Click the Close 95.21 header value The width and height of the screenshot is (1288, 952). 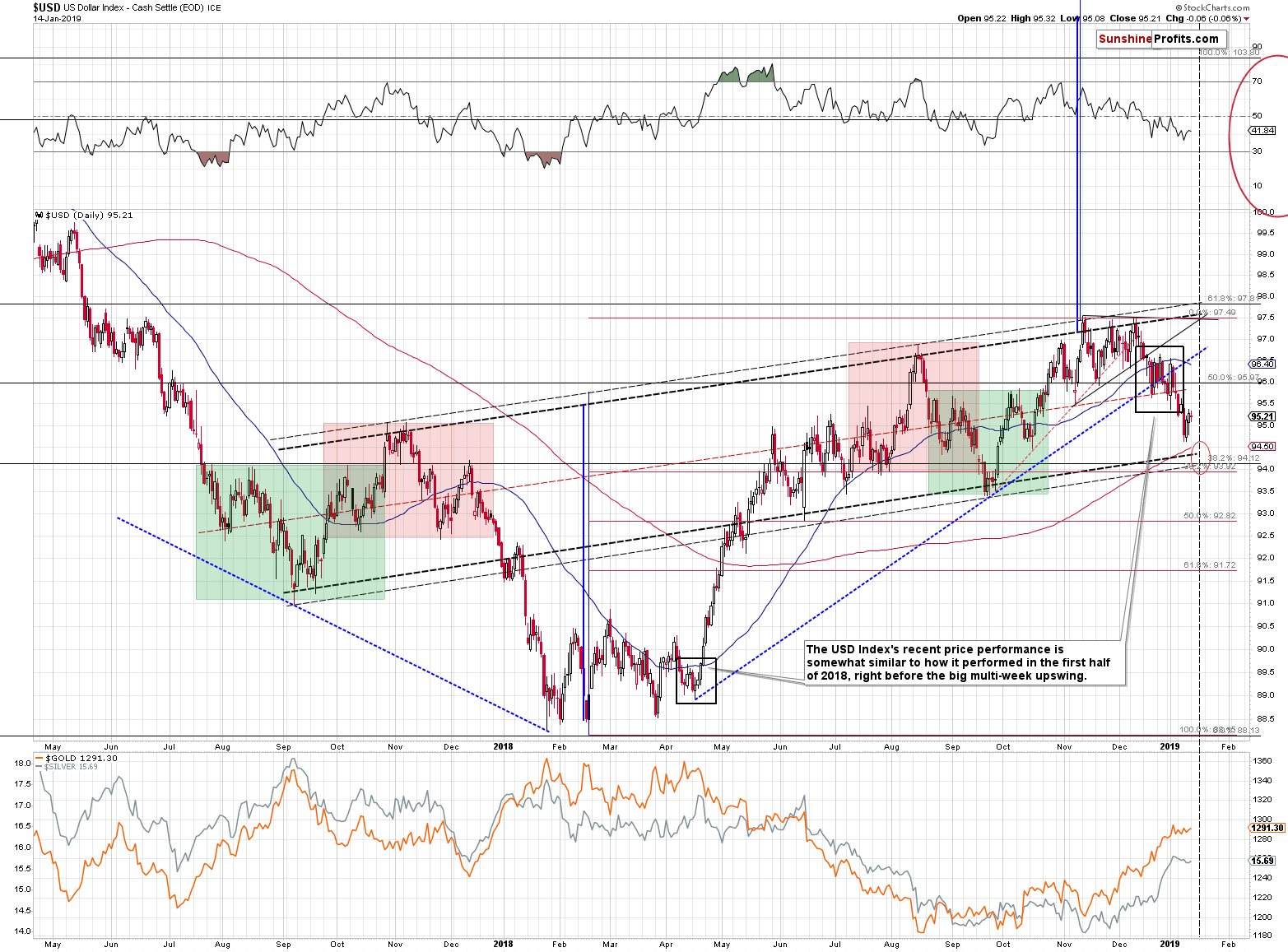click(1134, 18)
